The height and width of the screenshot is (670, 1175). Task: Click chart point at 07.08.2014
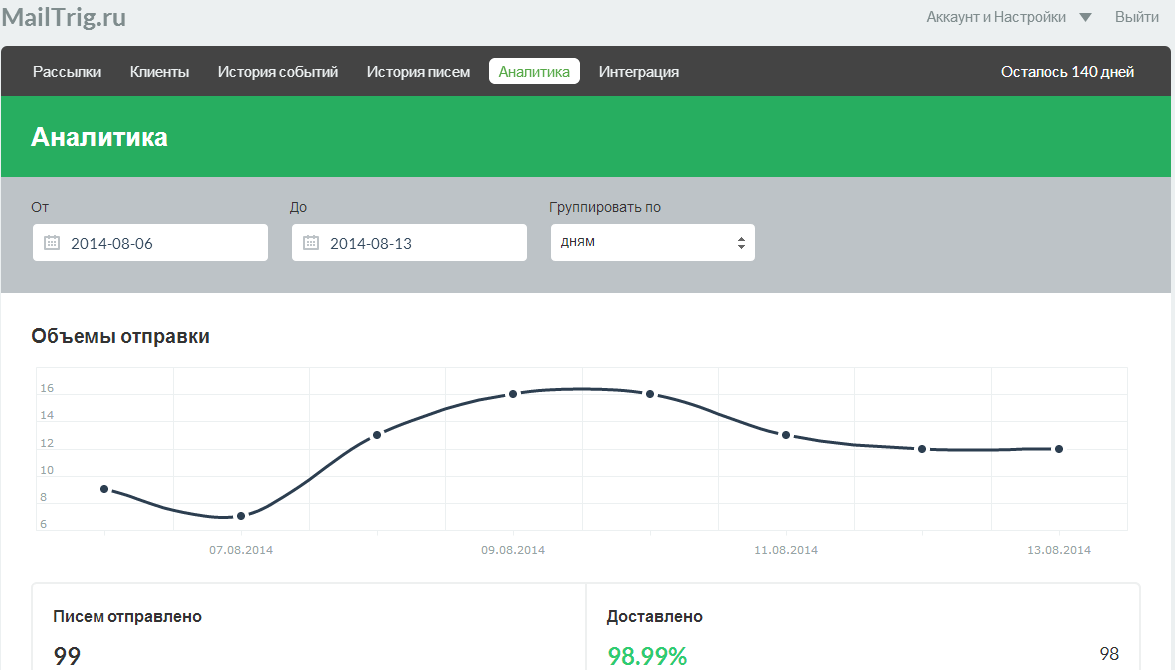(x=241, y=516)
